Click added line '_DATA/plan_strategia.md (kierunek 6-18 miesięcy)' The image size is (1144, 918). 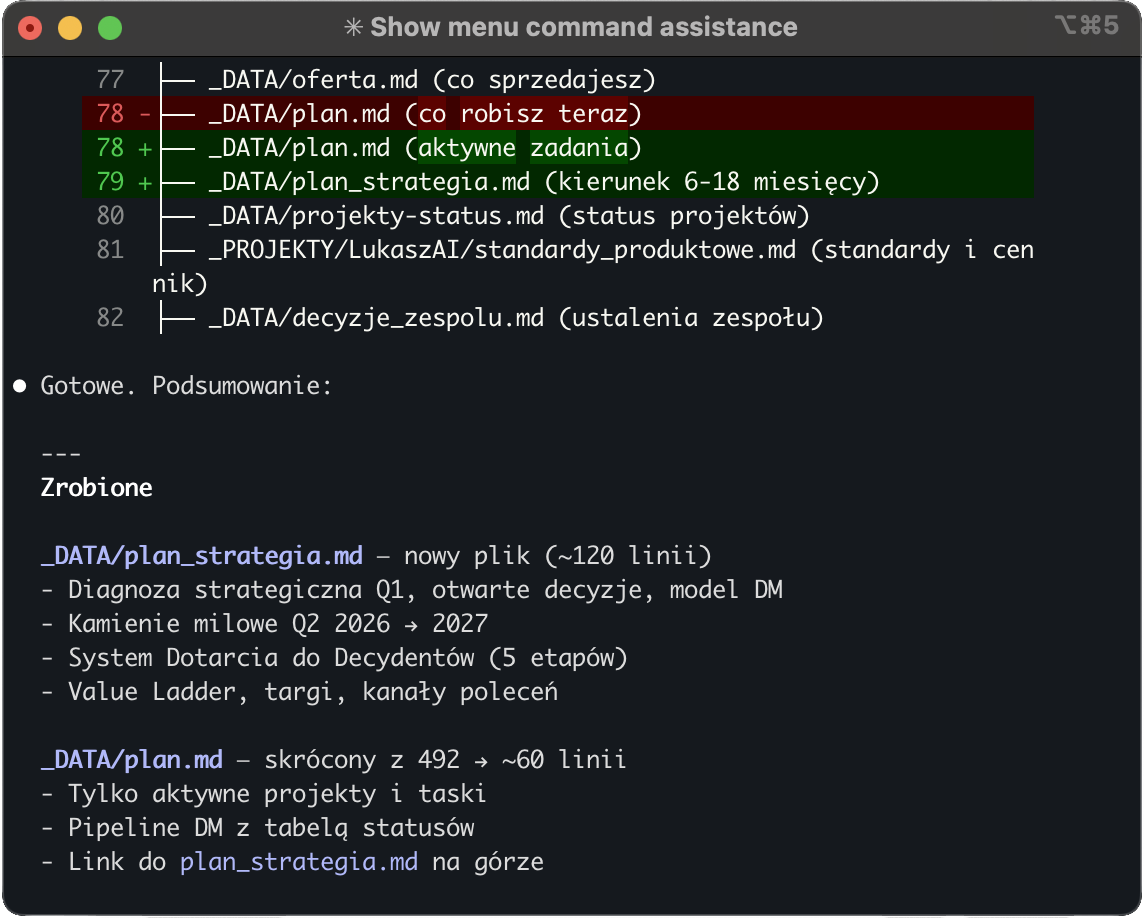point(544,182)
